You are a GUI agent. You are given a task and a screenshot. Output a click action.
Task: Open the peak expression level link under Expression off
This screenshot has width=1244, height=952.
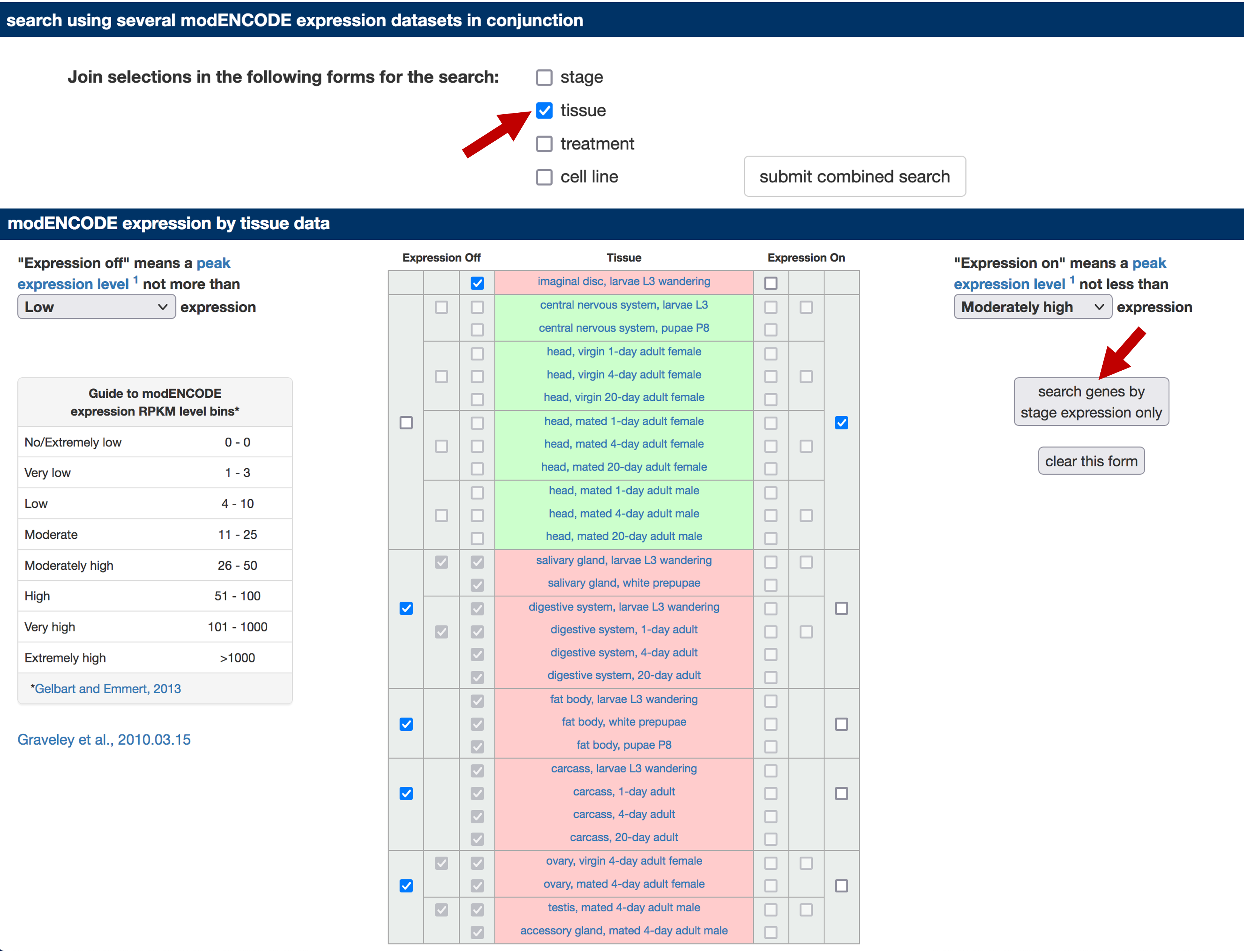coord(124,273)
